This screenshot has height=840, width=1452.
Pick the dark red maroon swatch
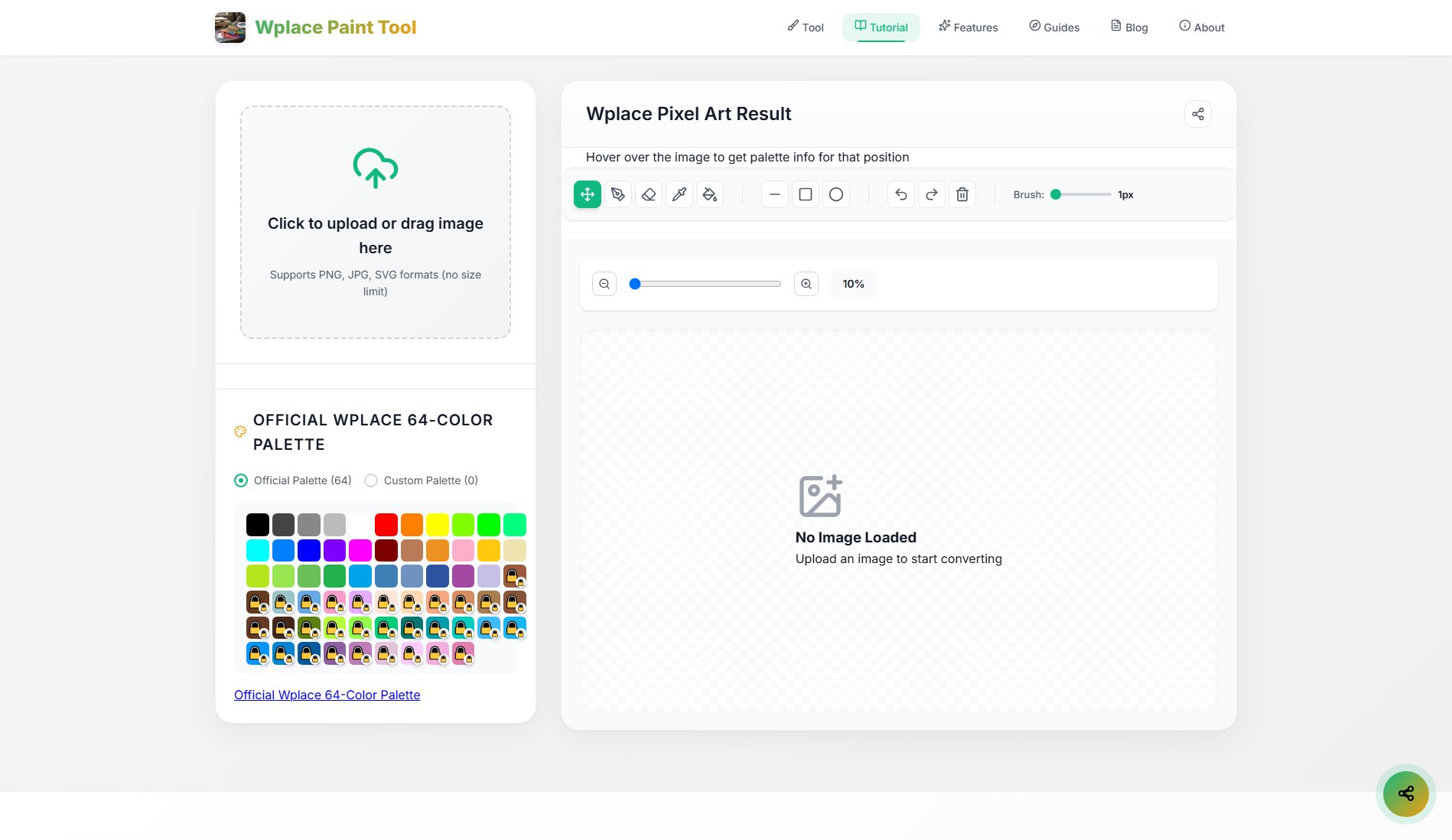tap(386, 550)
